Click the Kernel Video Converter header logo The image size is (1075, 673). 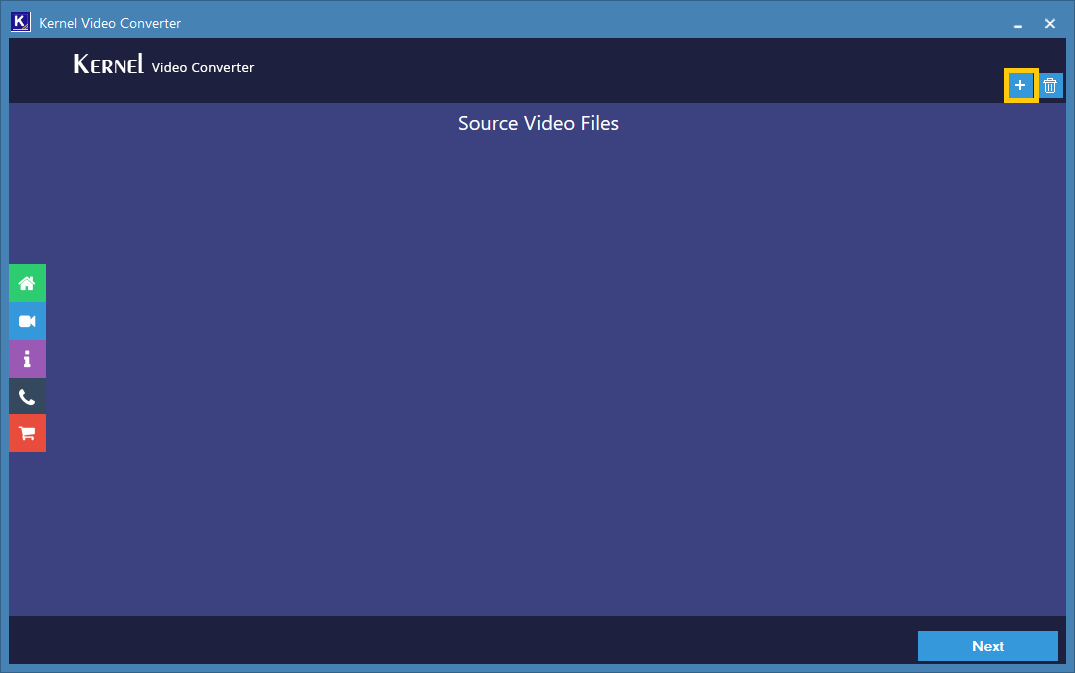(x=164, y=64)
